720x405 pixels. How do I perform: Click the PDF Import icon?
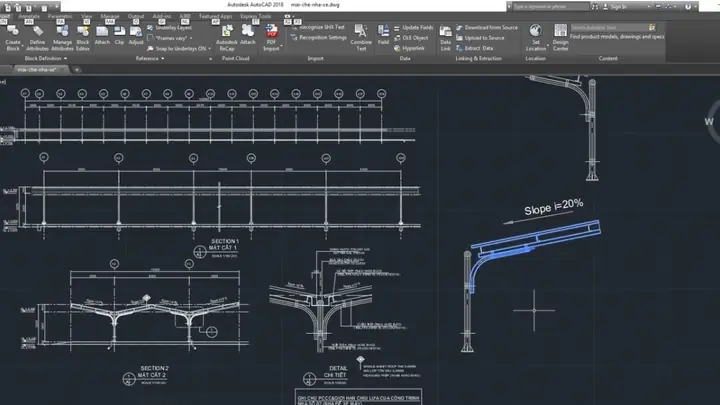coord(271,32)
